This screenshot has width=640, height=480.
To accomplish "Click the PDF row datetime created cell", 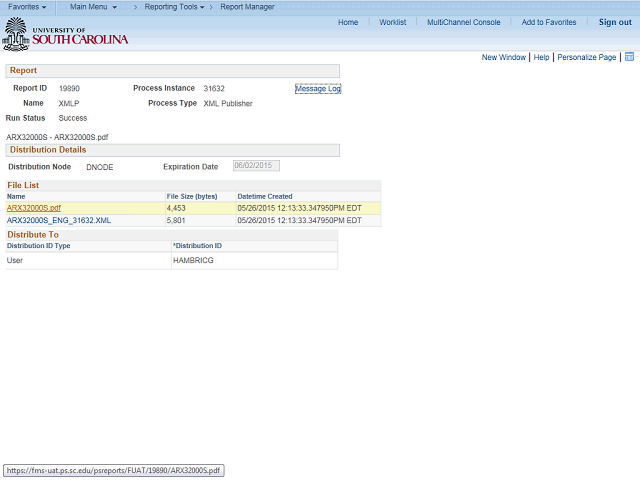I will click(x=308, y=208).
